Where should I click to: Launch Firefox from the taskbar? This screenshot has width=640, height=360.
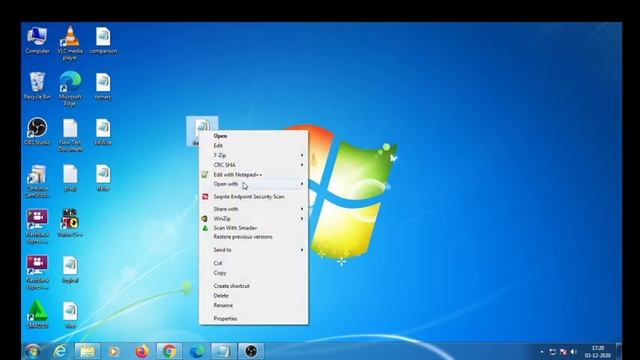tap(142, 351)
